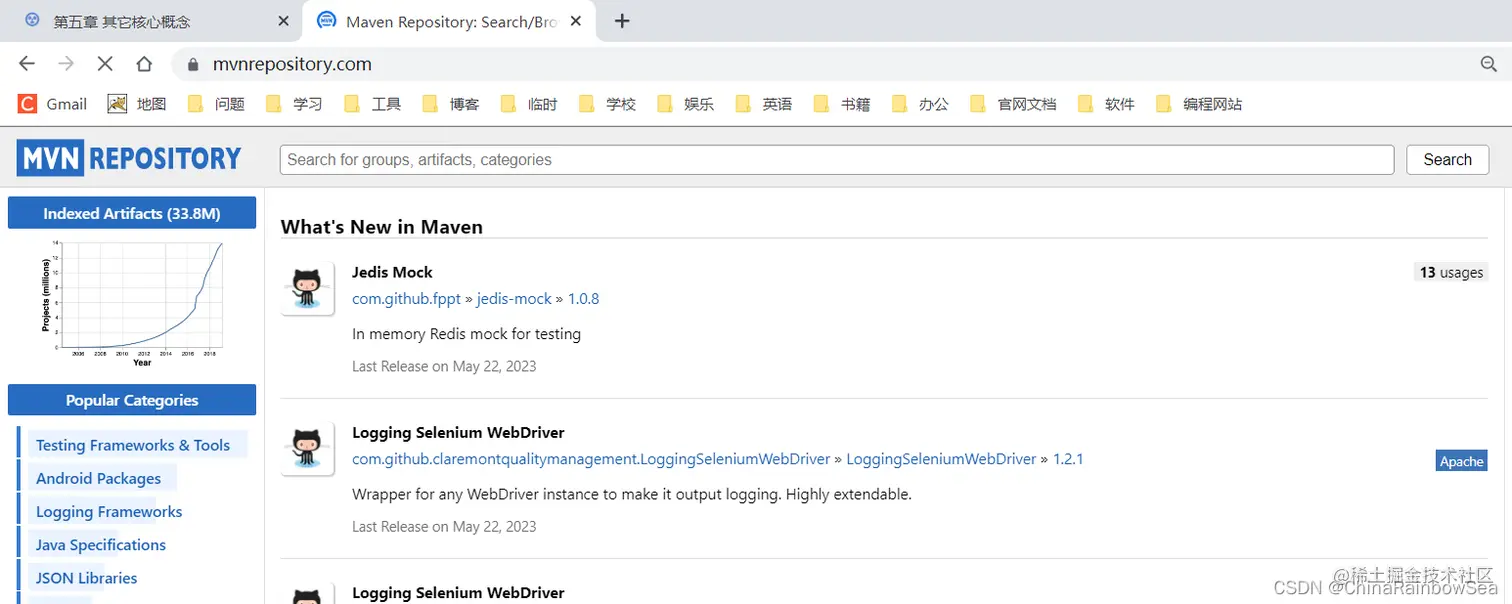Close the 第五章 其它核心概念 tab
The width and height of the screenshot is (1512, 604).
click(283, 21)
